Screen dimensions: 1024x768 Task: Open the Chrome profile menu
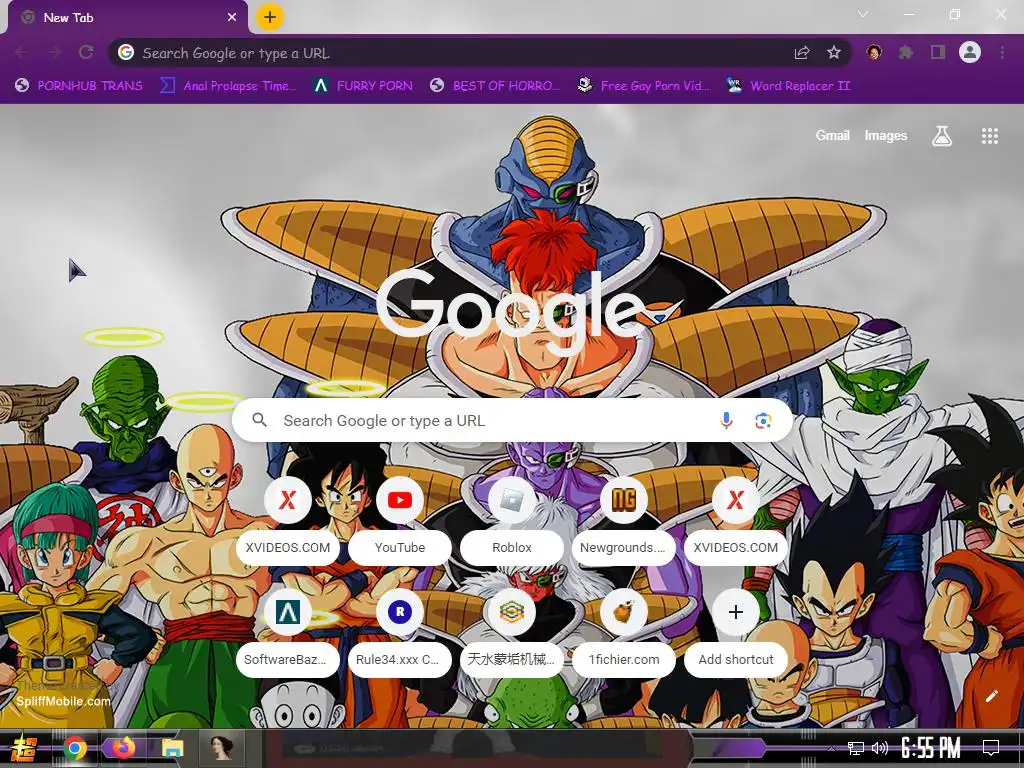[970, 52]
